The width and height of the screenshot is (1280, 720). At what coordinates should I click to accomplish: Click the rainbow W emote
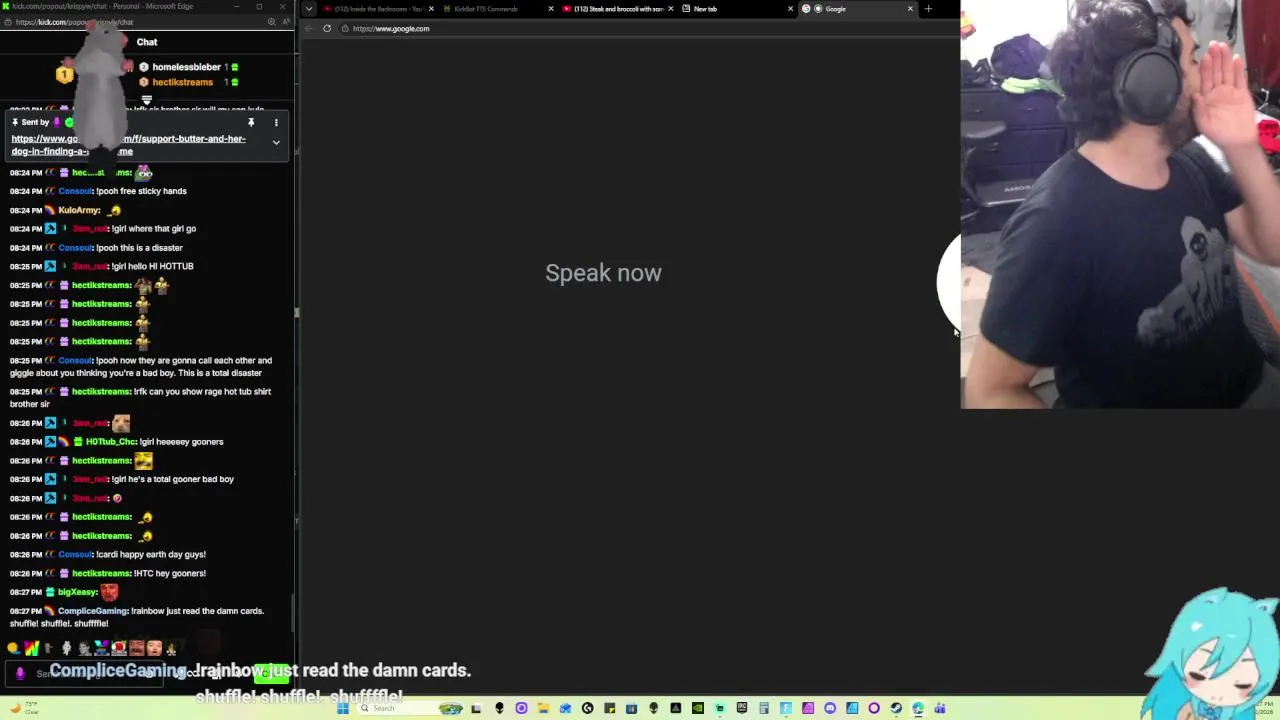(32, 648)
